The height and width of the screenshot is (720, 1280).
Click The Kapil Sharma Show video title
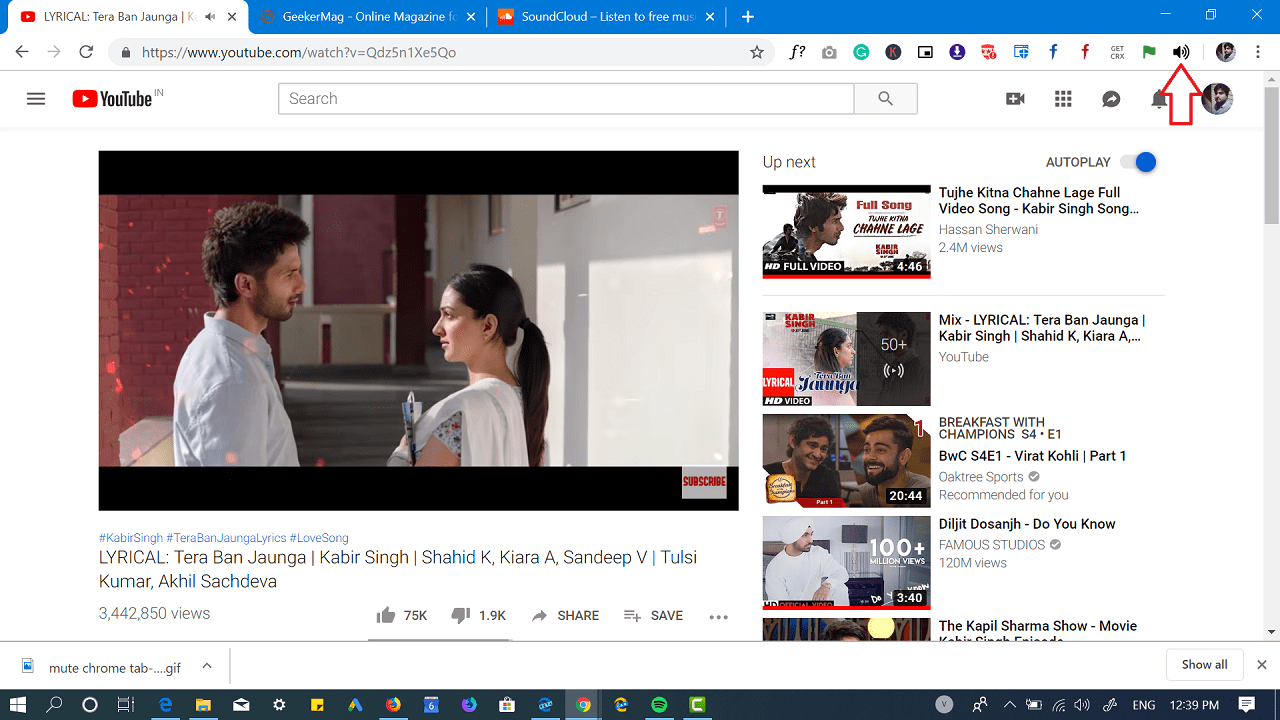1038,633
